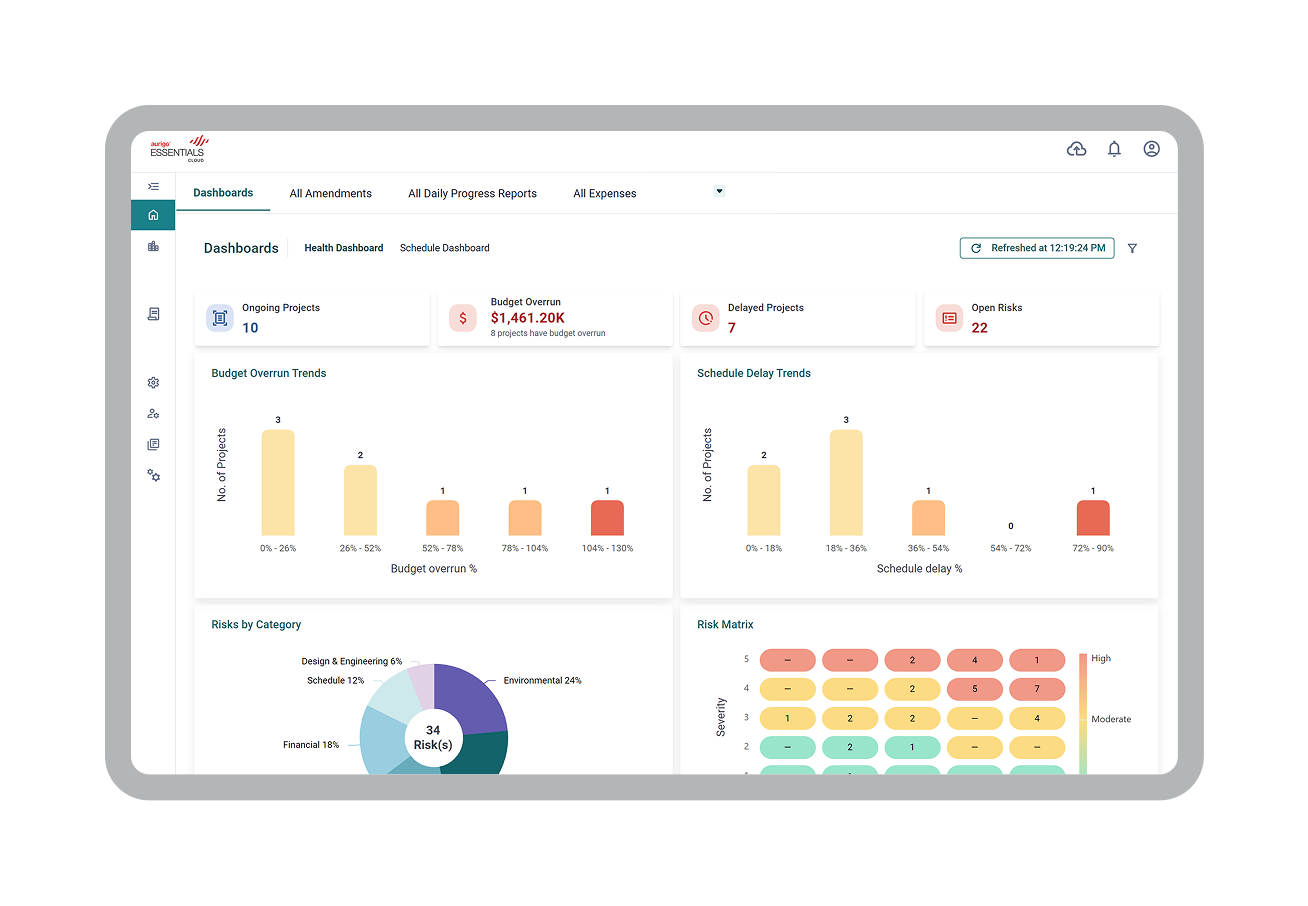Image resolution: width=1308 pixels, height=906 pixels.
Task: Open the double-gear configuration sidebar icon
Action: click(153, 476)
